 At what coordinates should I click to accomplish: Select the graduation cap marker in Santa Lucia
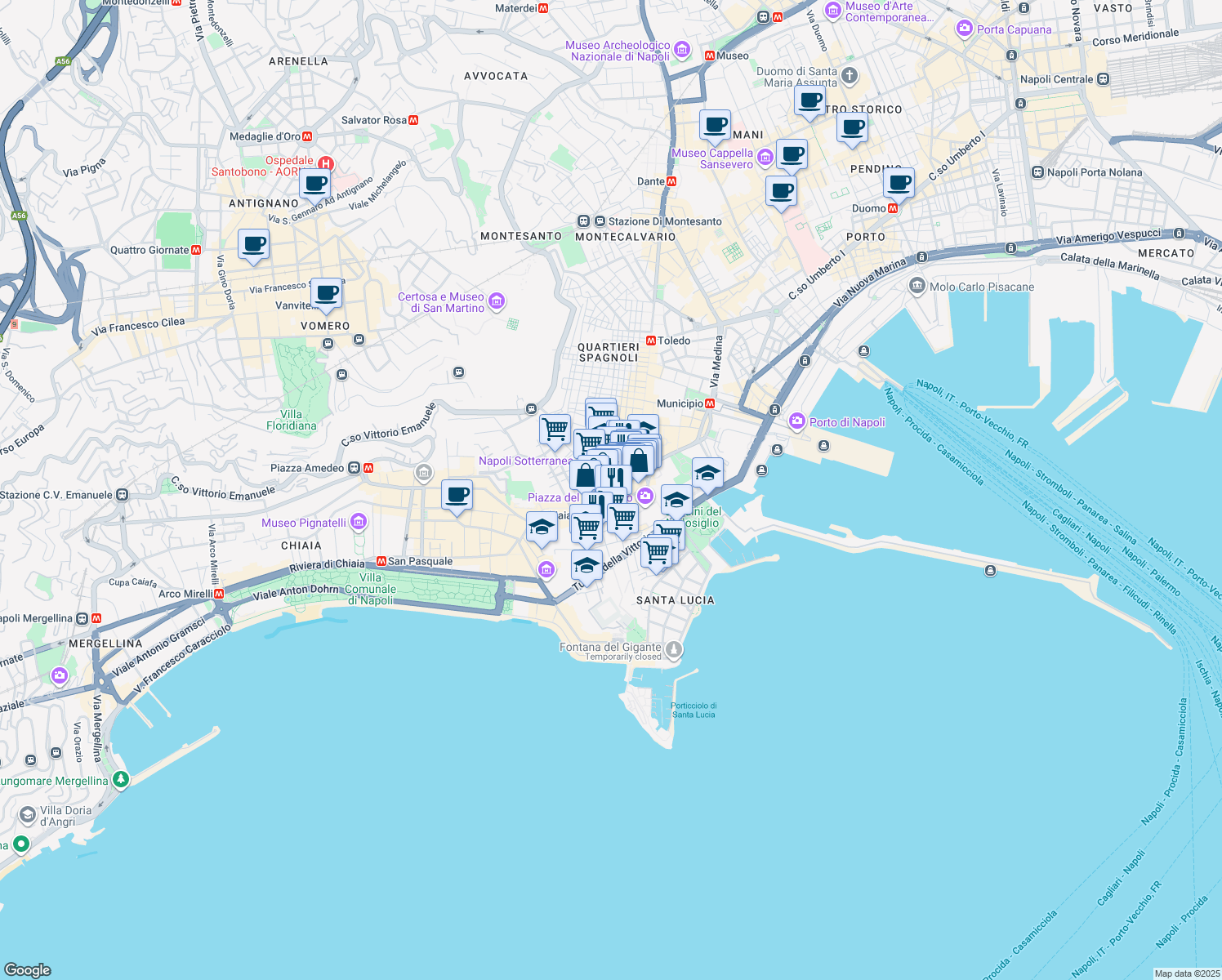coord(586,563)
